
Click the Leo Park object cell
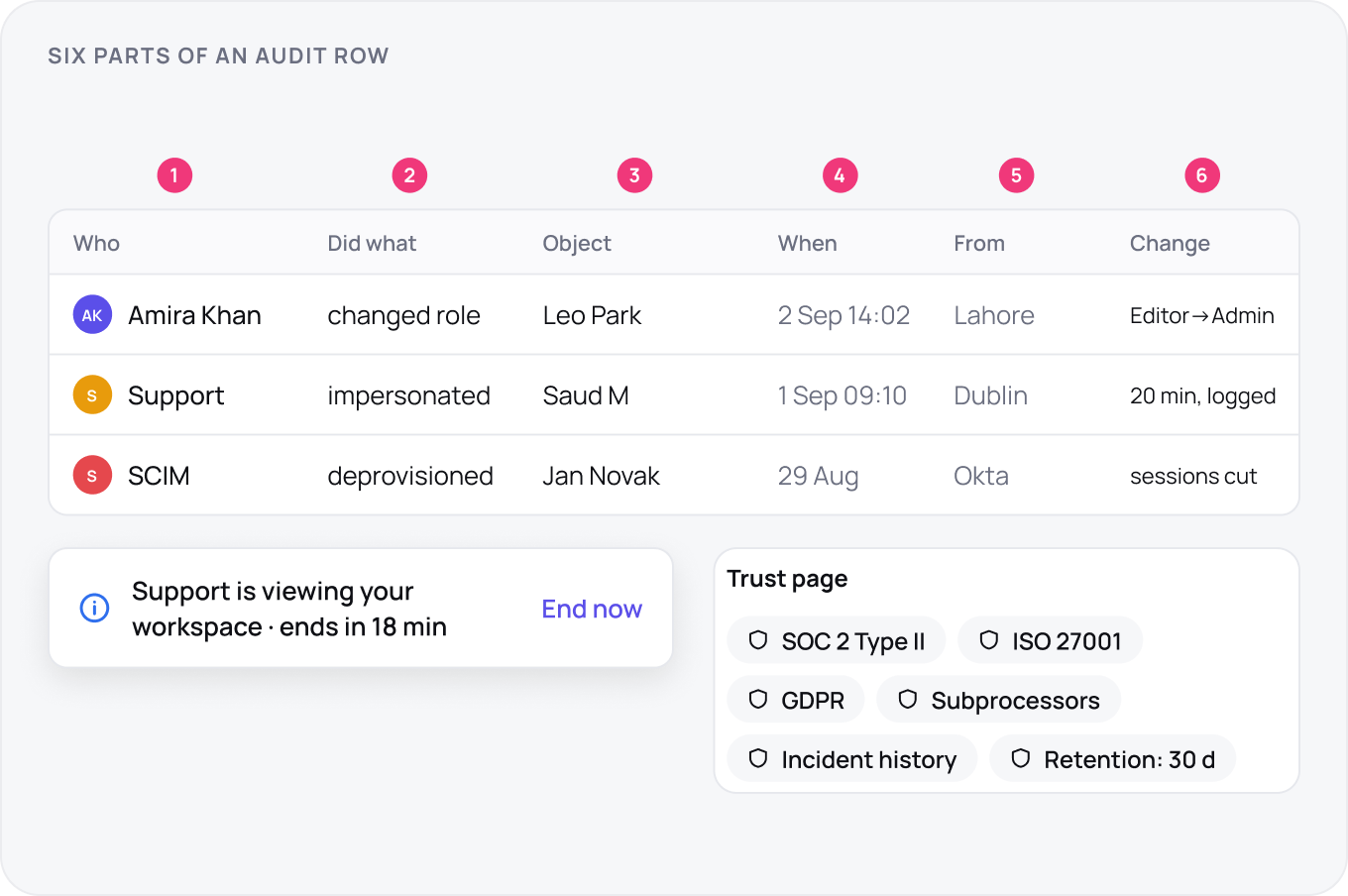point(592,315)
